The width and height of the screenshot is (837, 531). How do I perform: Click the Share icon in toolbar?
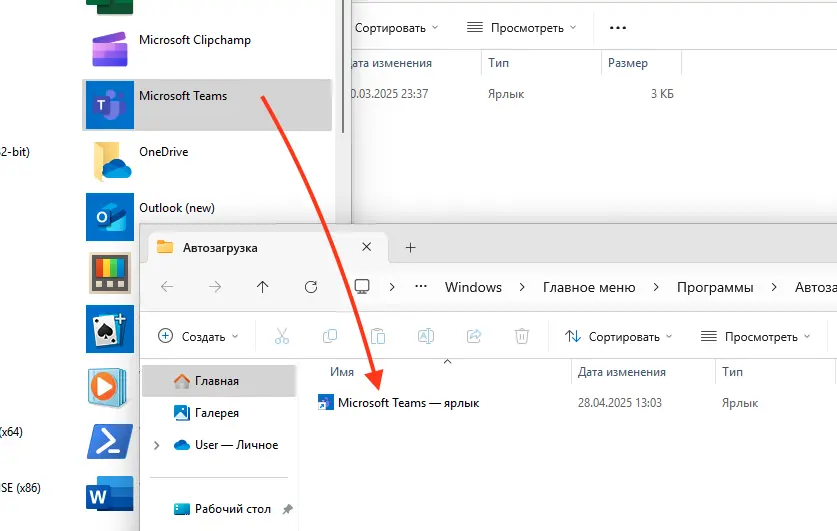tap(473, 336)
